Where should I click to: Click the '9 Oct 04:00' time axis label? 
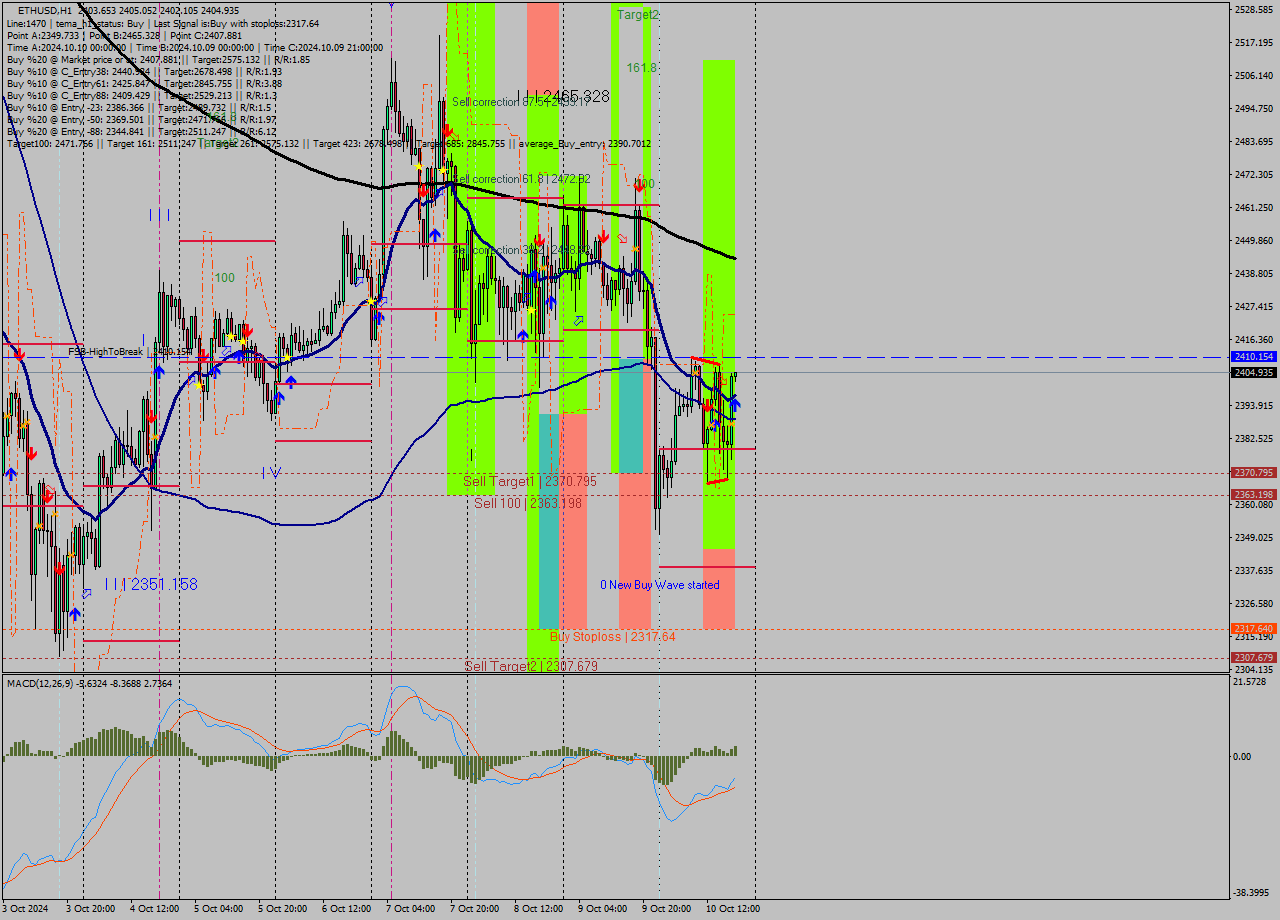click(x=602, y=909)
